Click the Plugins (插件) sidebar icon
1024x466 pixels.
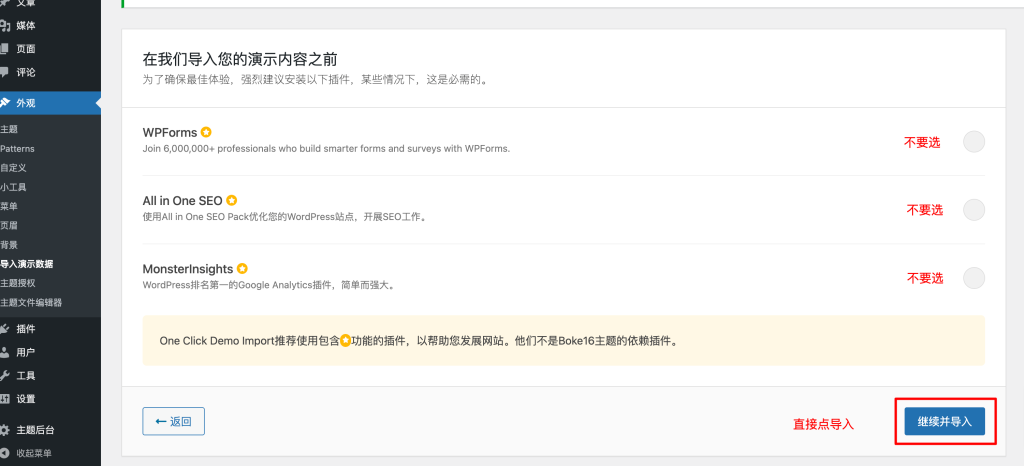[x=5, y=329]
